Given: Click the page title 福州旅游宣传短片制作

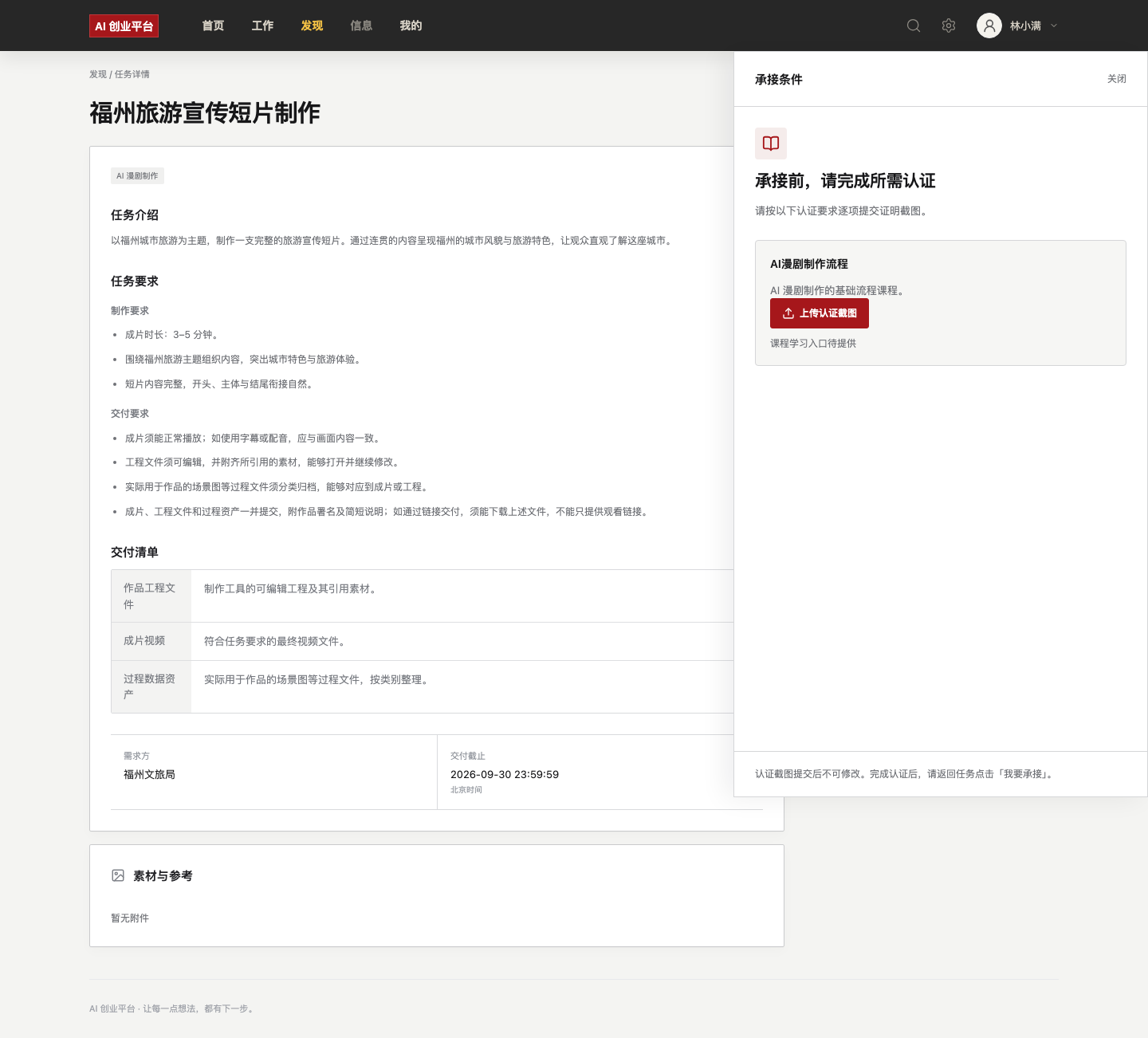Looking at the screenshot, I should pyautogui.click(x=205, y=113).
